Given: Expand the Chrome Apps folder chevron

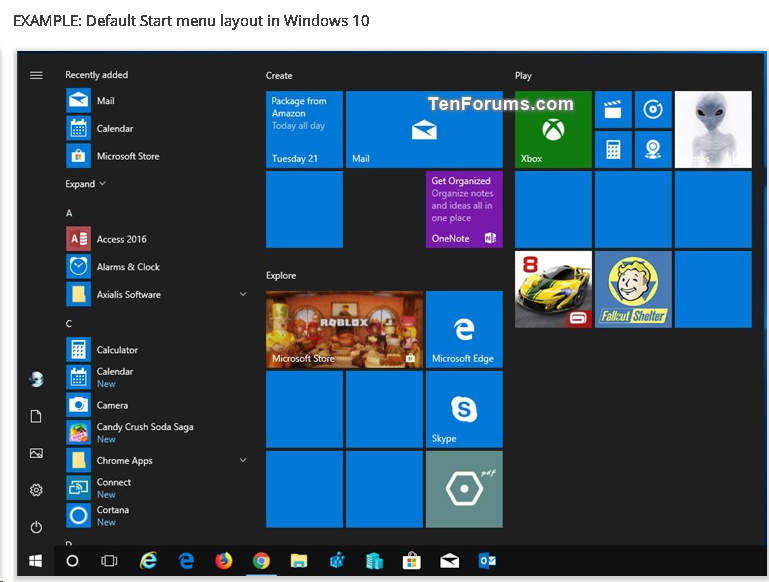Looking at the screenshot, I should pos(243,460).
